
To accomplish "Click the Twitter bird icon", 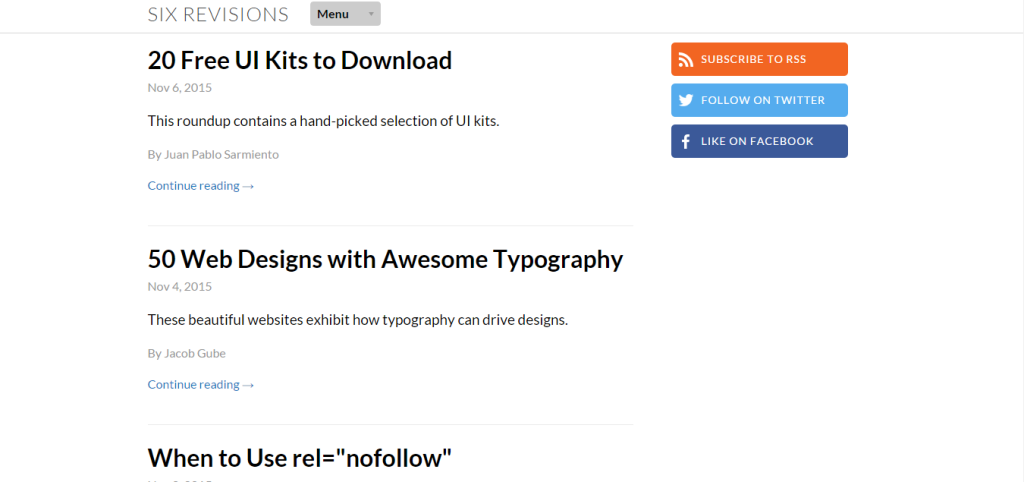I will pos(686,100).
